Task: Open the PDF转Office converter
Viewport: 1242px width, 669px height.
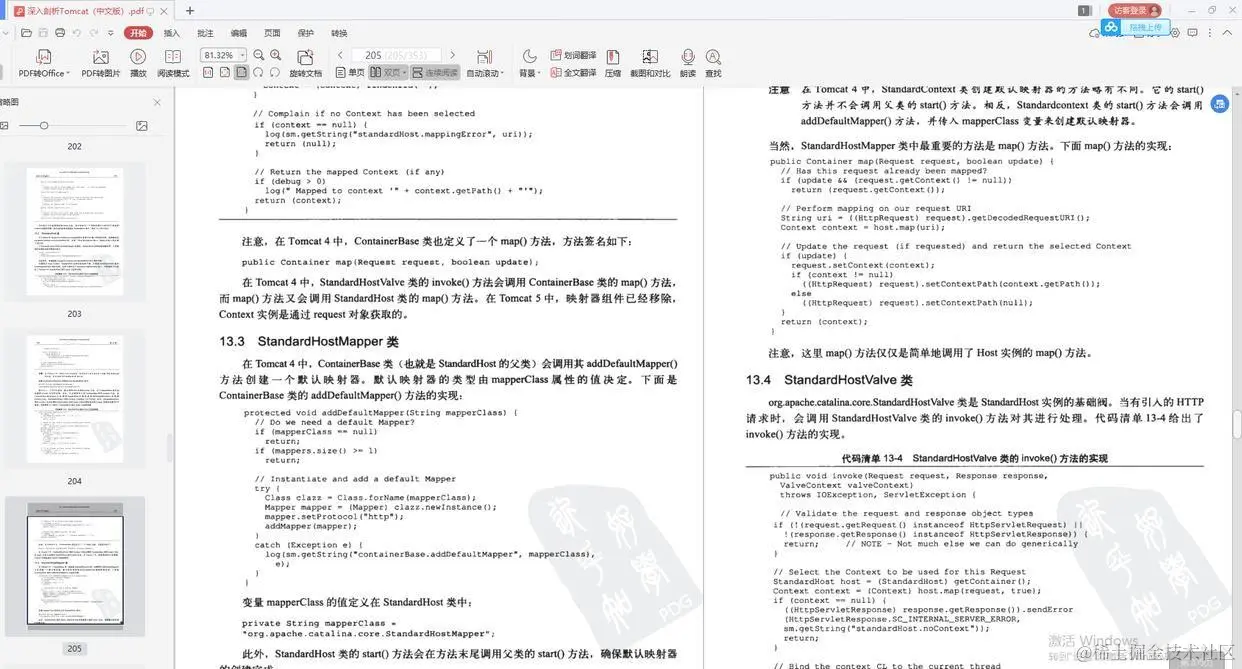Action: [x=43, y=63]
